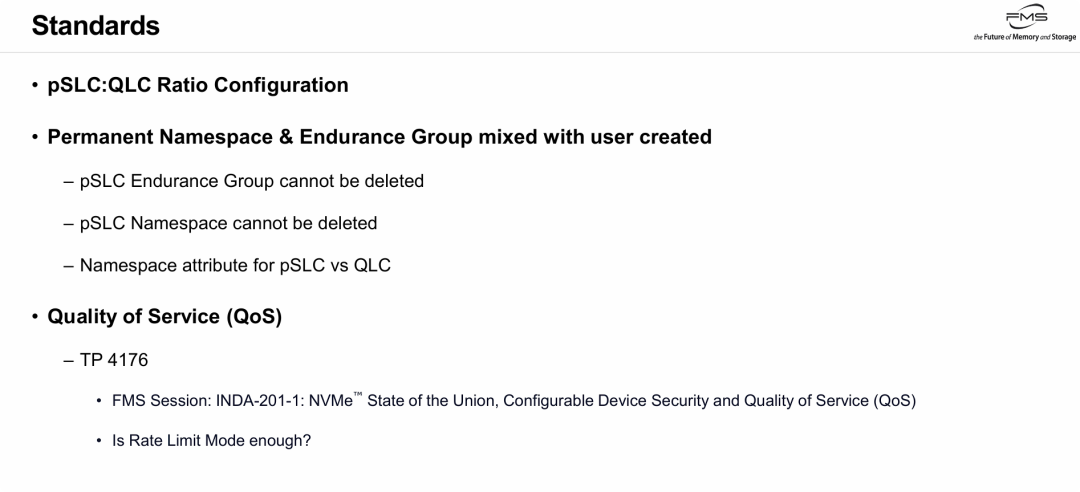Select the Standards slide title
Image resolution: width=1080 pixels, height=492 pixels.
(x=96, y=26)
